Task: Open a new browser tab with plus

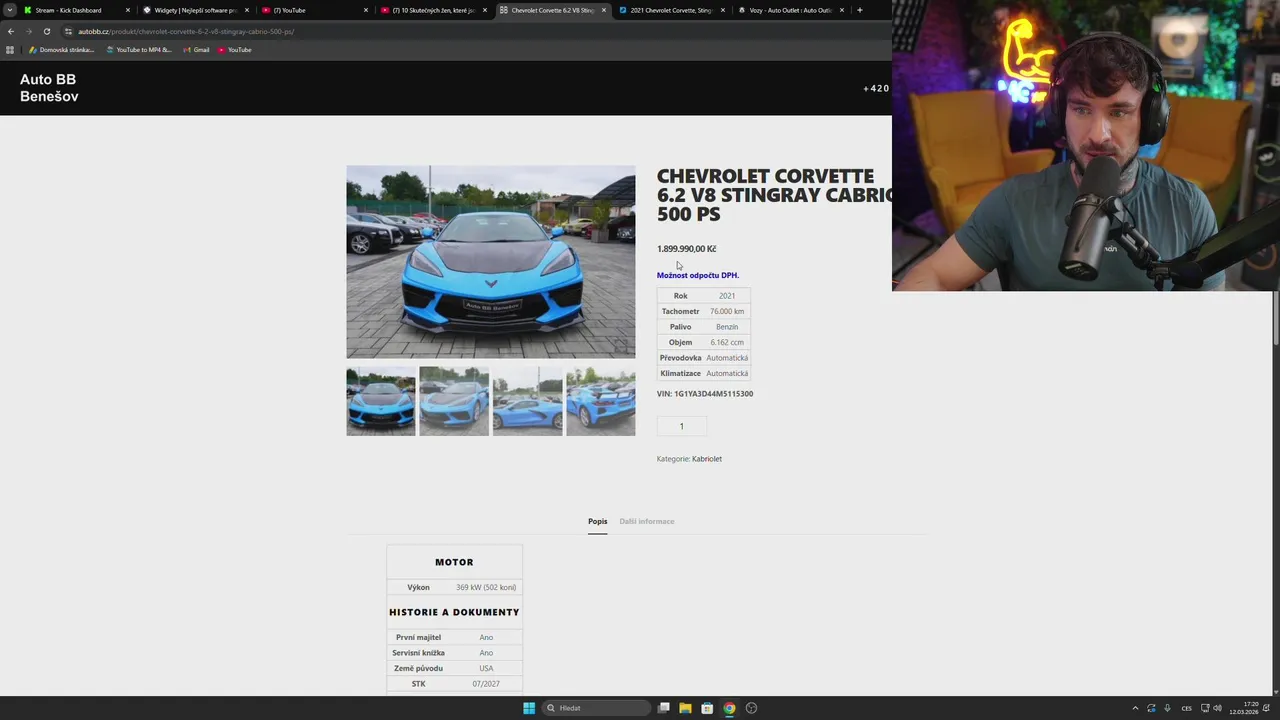Action: (859, 10)
